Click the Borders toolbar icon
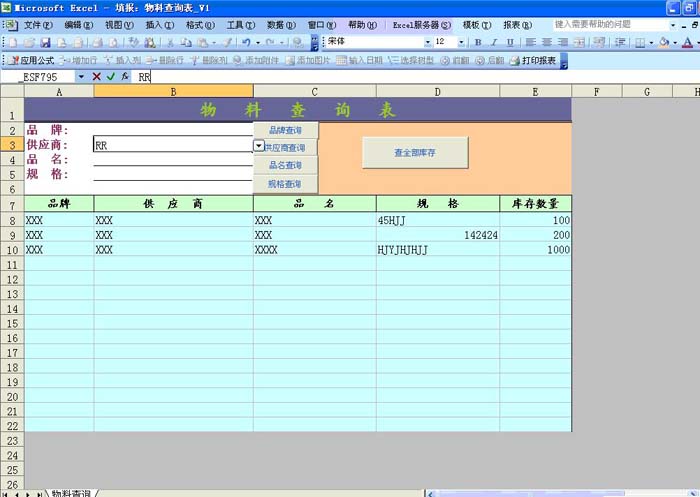 point(640,42)
